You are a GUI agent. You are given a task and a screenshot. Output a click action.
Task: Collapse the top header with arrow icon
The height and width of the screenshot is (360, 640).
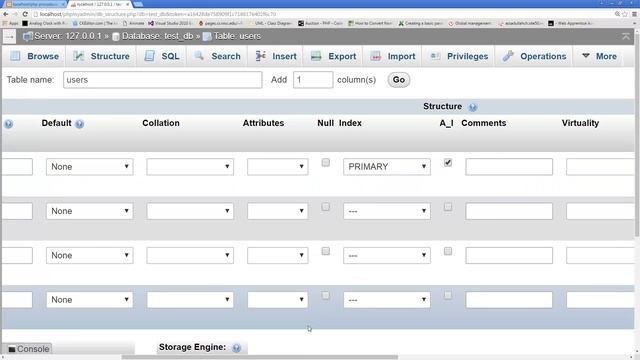[626, 36]
